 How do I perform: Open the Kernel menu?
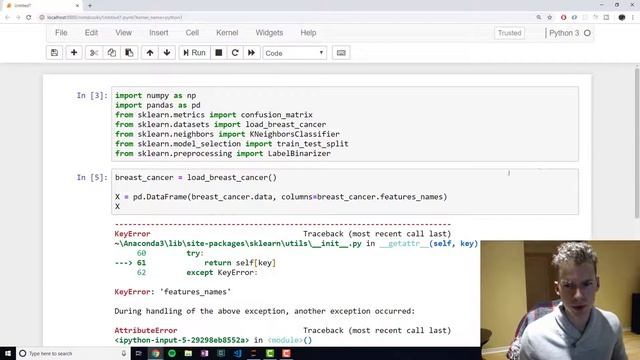pos(227,33)
